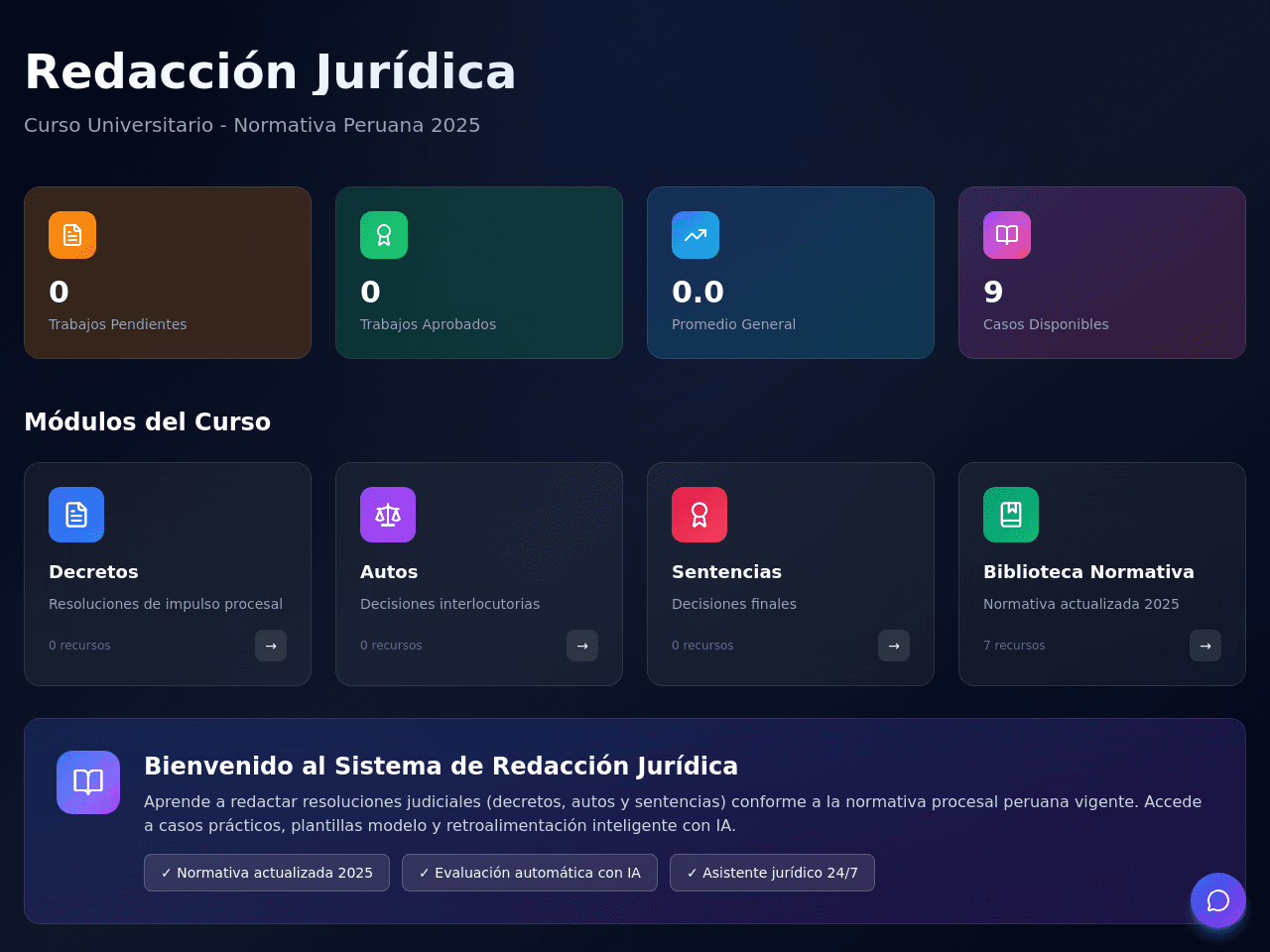Select the green bookmark icon for Biblioteca Normativa
The height and width of the screenshot is (952, 1270).
(x=1011, y=515)
